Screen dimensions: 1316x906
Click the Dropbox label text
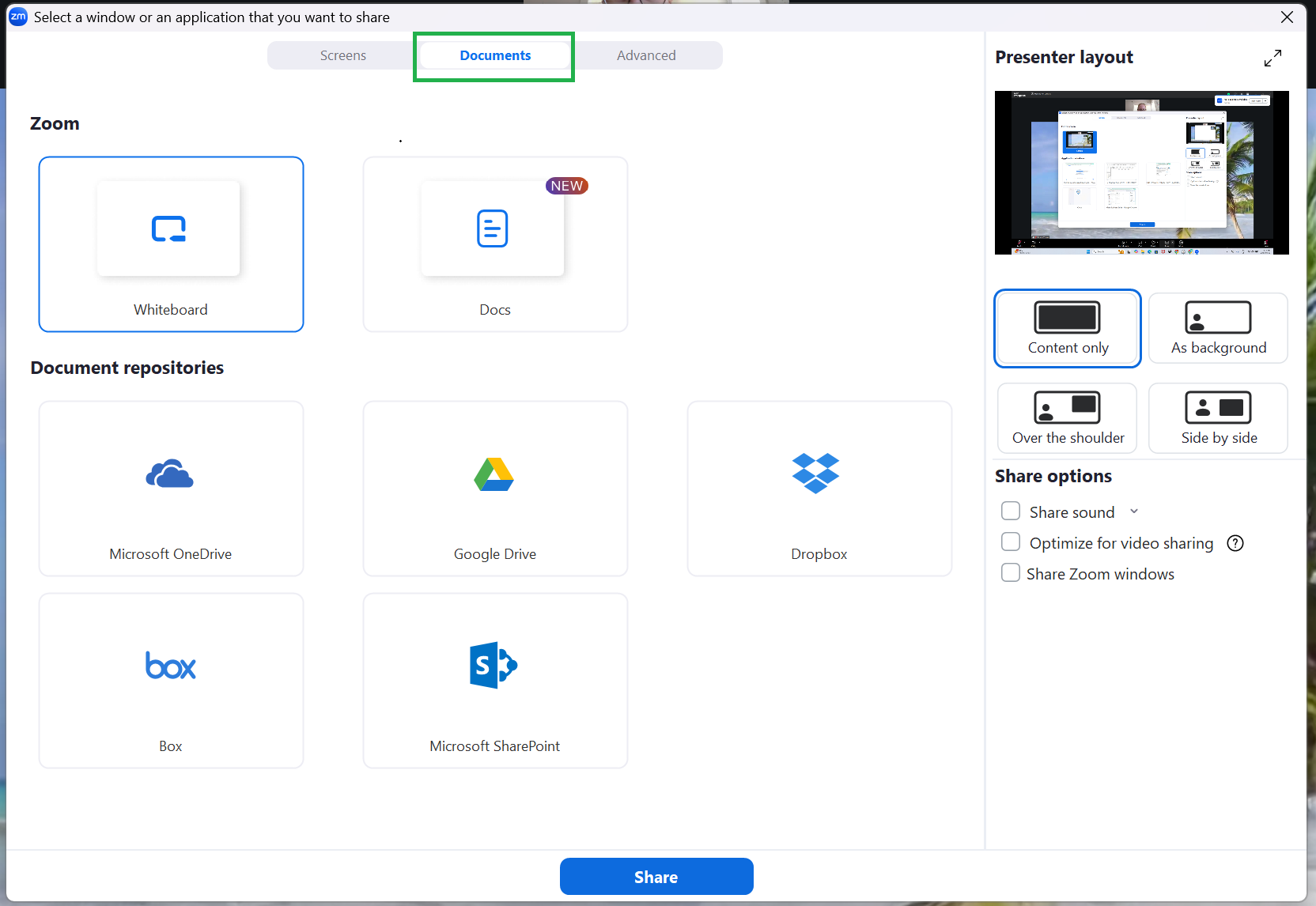pyautogui.click(x=819, y=554)
